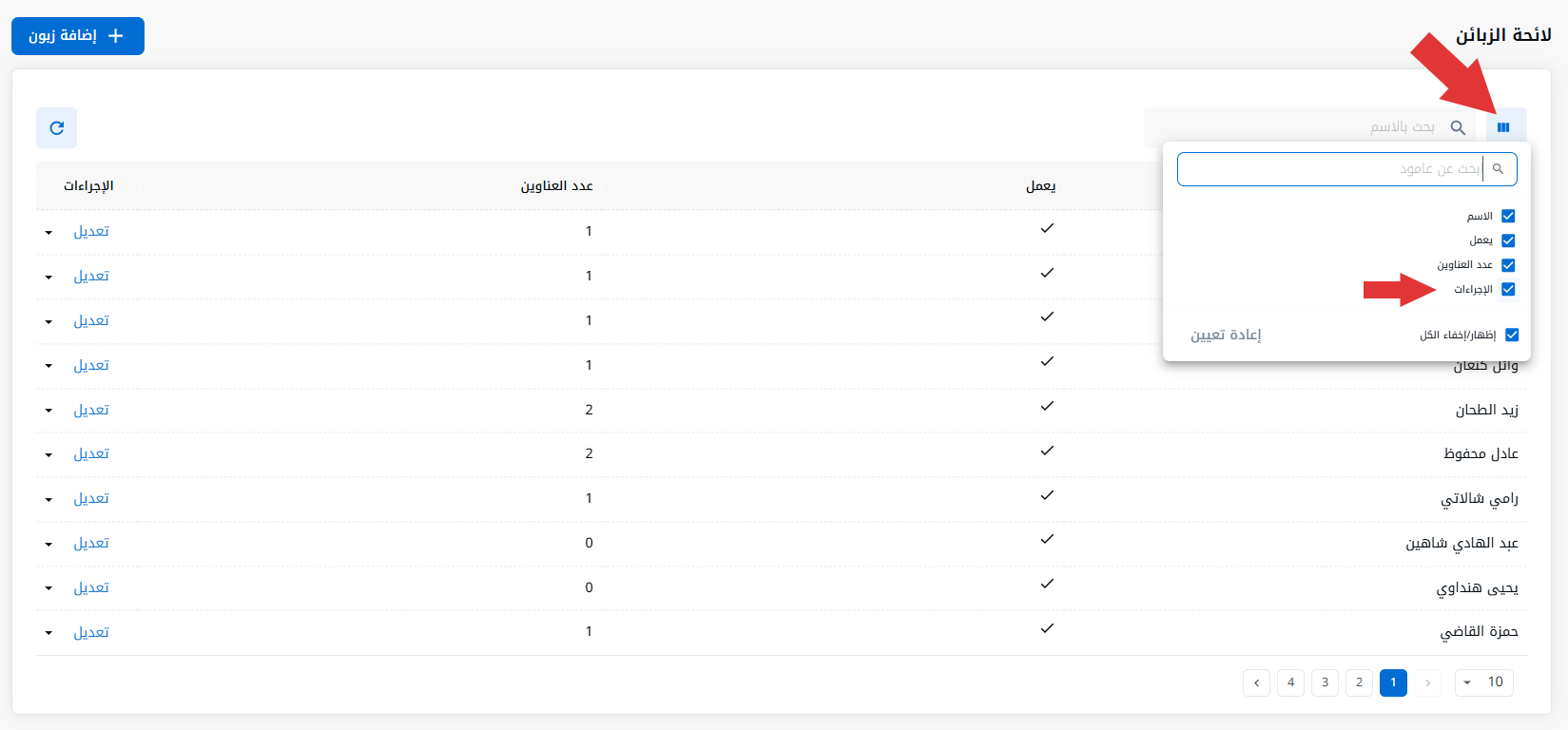Toggle the إظهار/إخفاء الكل checkbox

[1512, 335]
